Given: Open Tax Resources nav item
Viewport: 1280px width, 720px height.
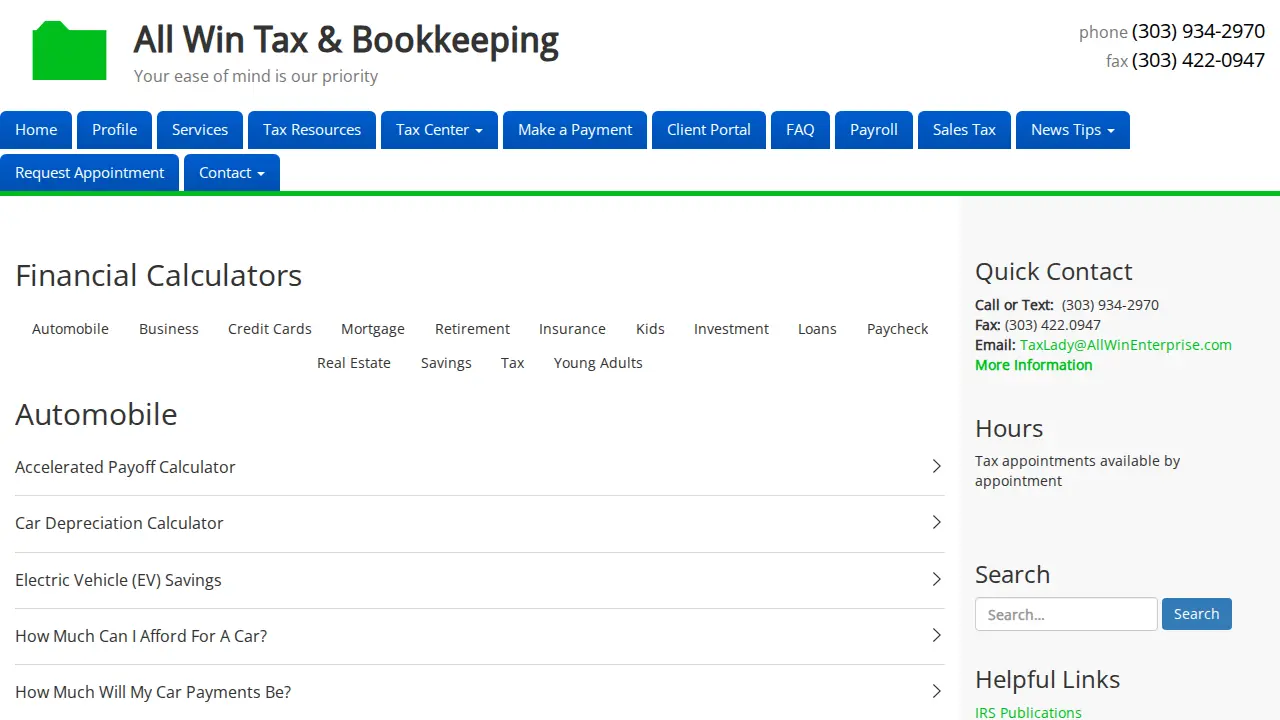Looking at the screenshot, I should coord(312,130).
